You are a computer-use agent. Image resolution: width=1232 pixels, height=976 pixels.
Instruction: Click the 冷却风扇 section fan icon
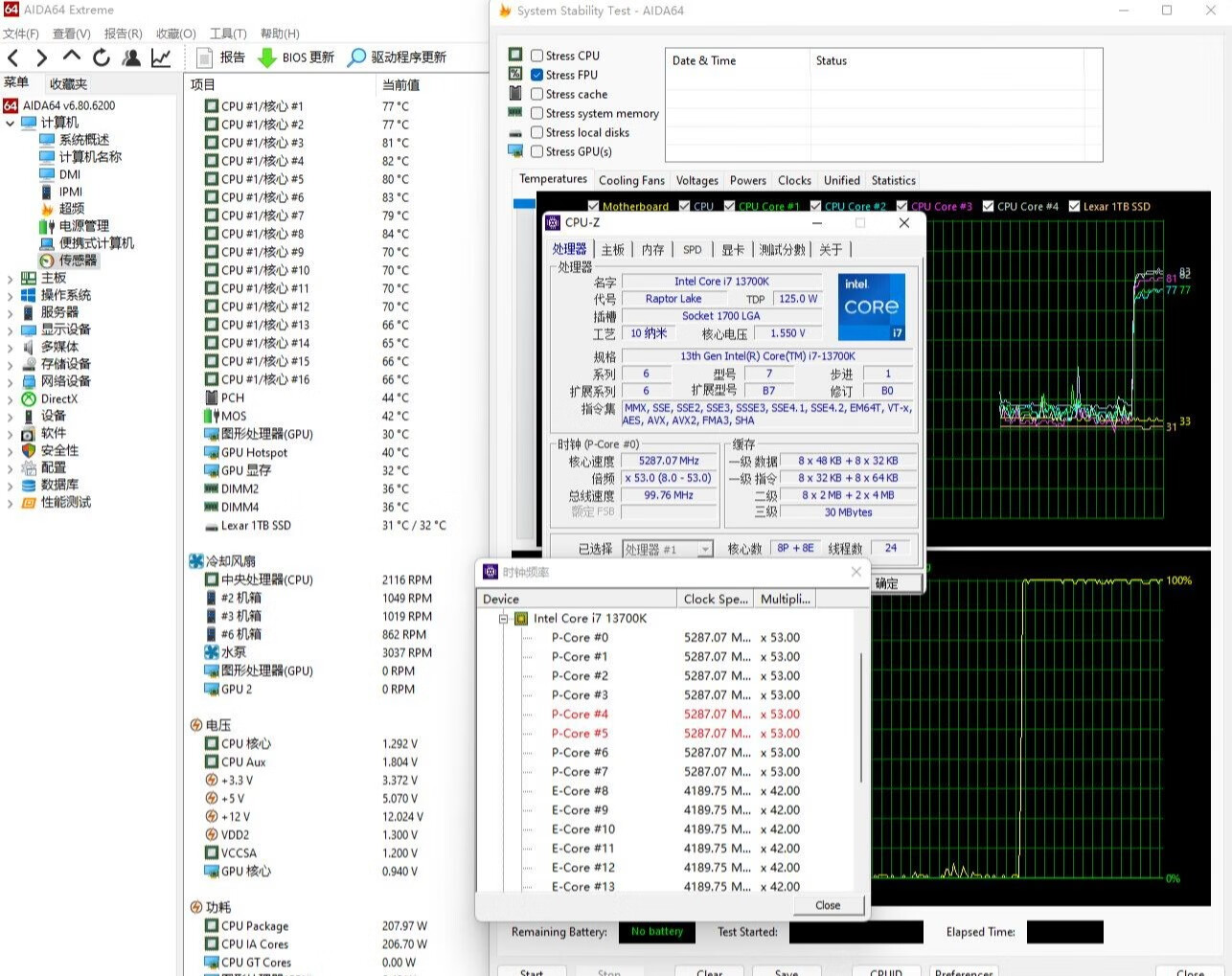tap(196, 561)
